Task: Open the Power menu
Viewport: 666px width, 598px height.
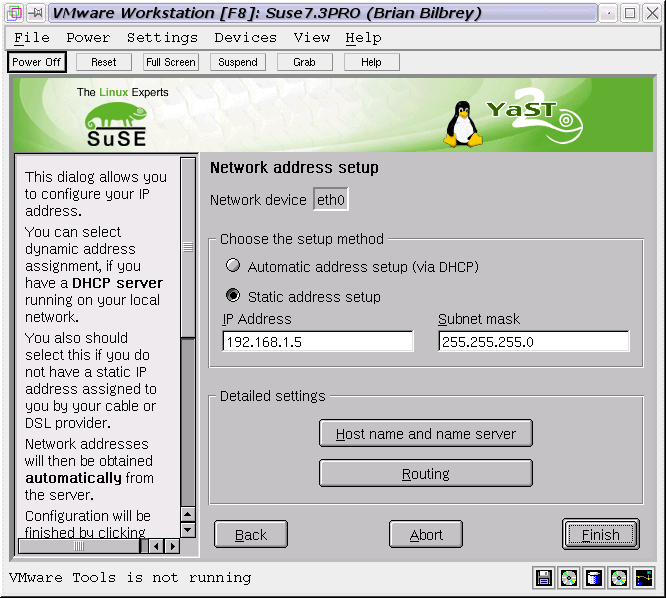Action: coord(88,38)
